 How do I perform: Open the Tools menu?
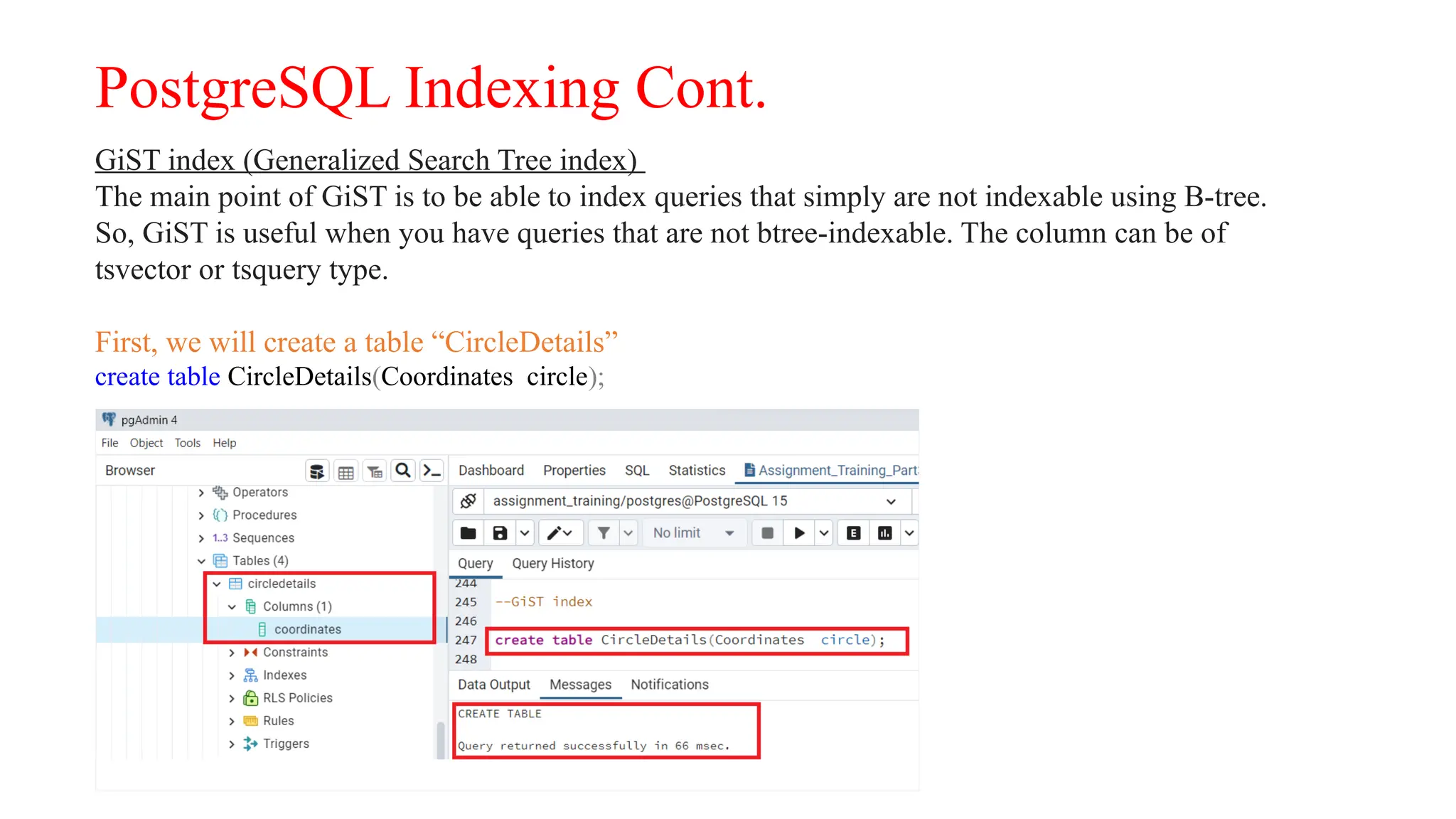(188, 443)
